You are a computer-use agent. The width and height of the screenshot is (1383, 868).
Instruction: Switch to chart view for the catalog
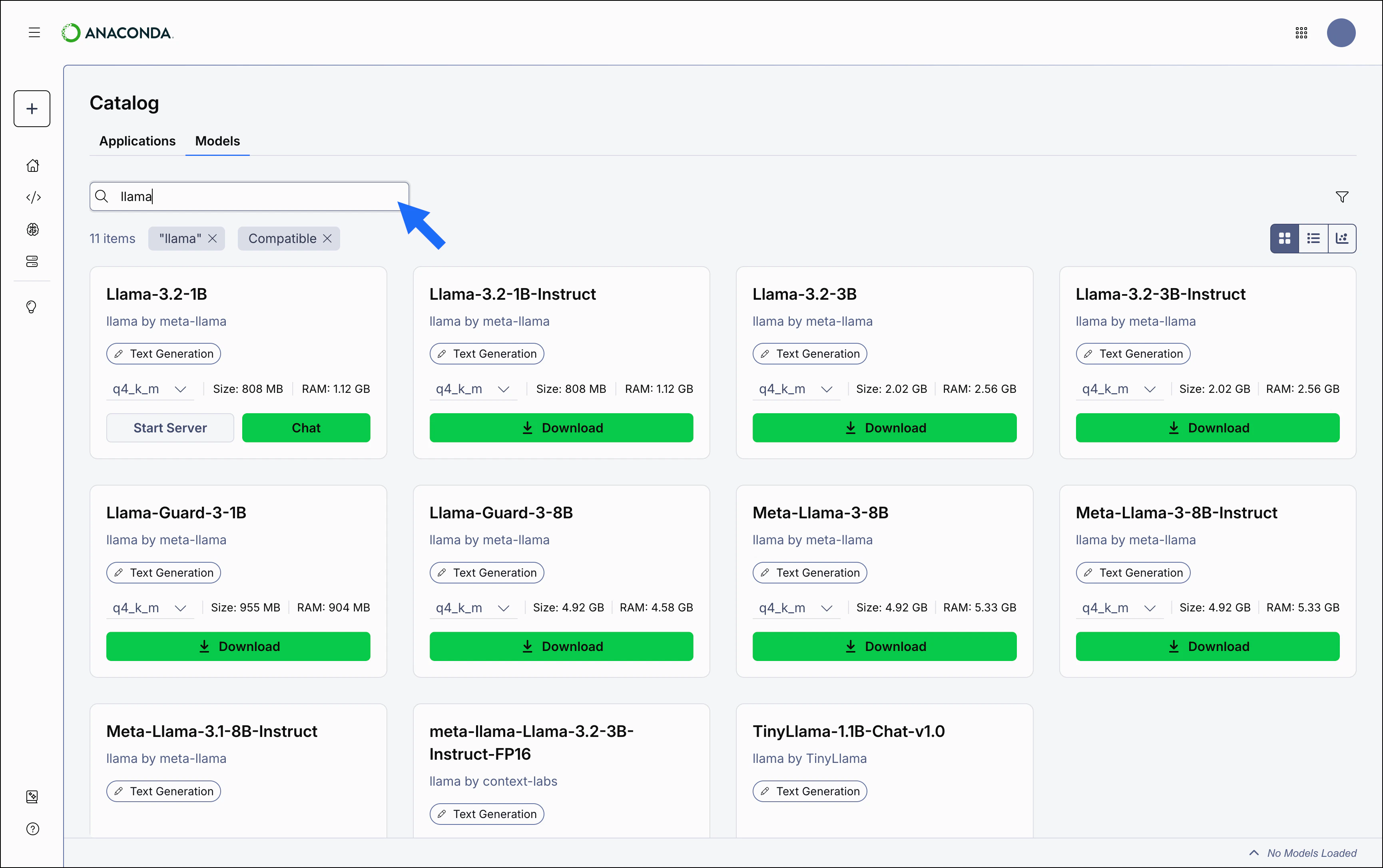pos(1342,238)
